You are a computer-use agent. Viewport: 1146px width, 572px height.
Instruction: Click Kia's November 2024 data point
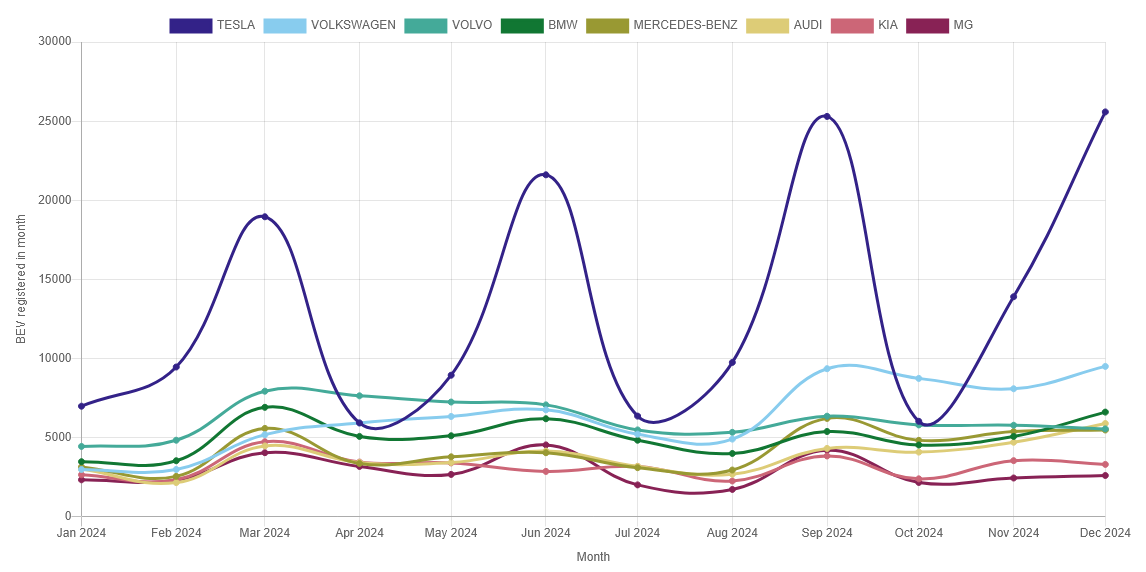click(1013, 461)
